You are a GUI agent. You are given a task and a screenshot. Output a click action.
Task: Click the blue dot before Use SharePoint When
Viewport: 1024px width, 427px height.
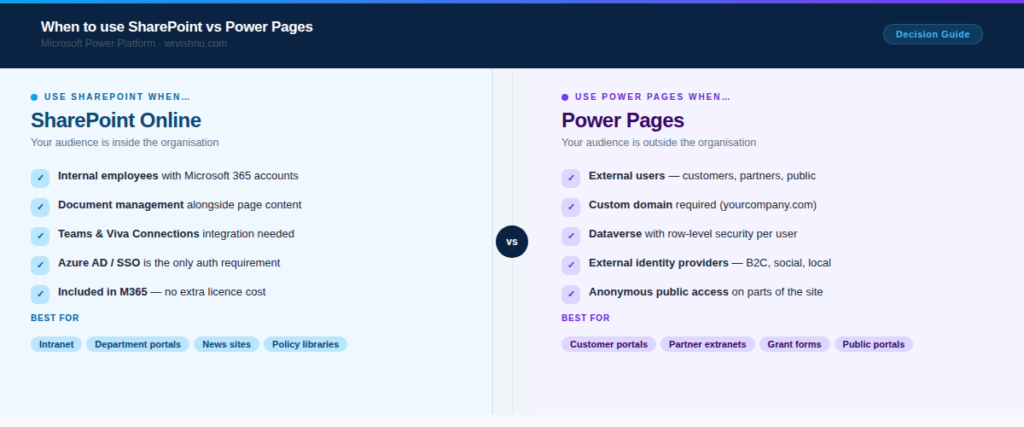tap(34, 97)
